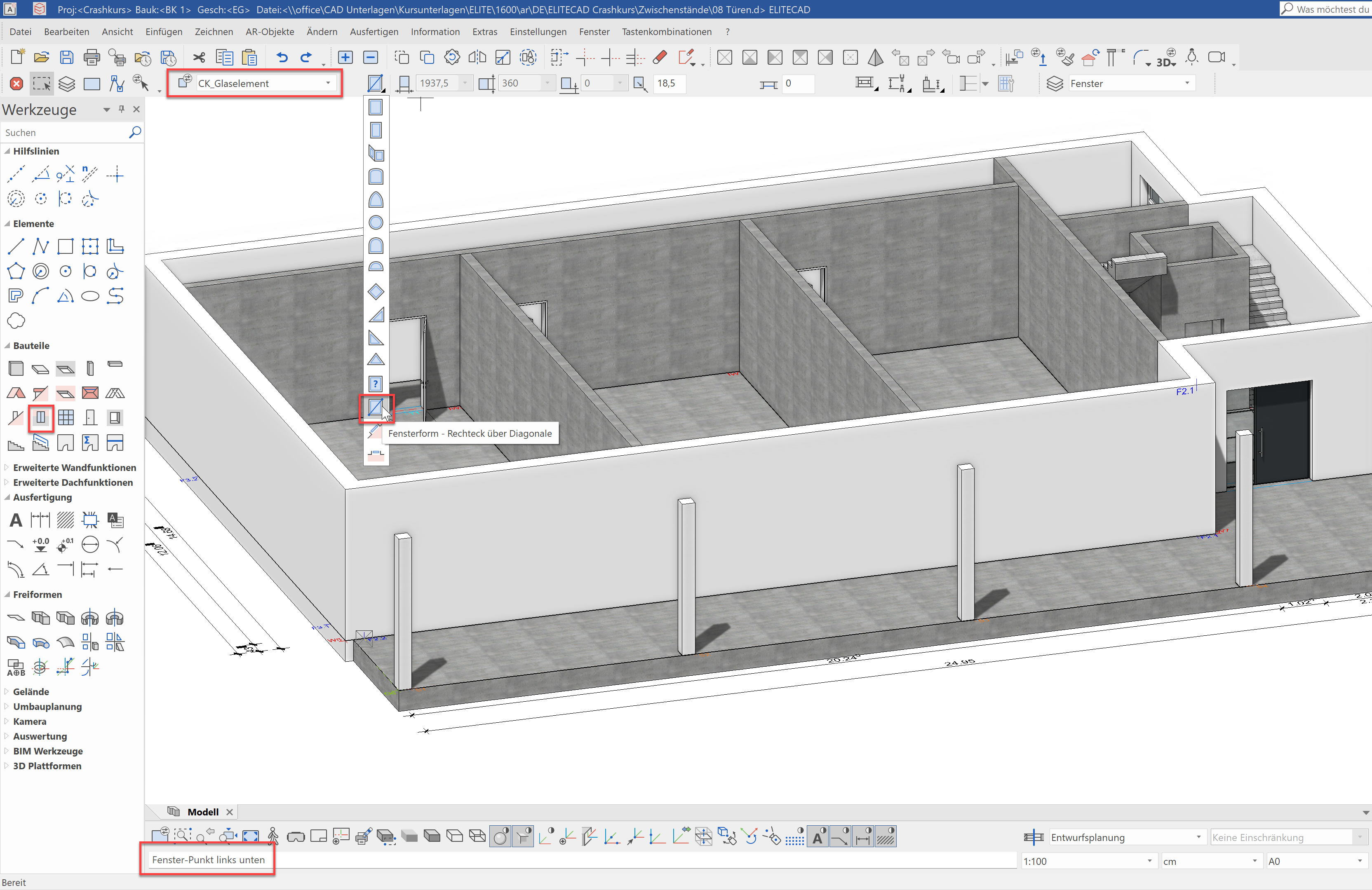Click the 18,5 value field

point(669,83)
